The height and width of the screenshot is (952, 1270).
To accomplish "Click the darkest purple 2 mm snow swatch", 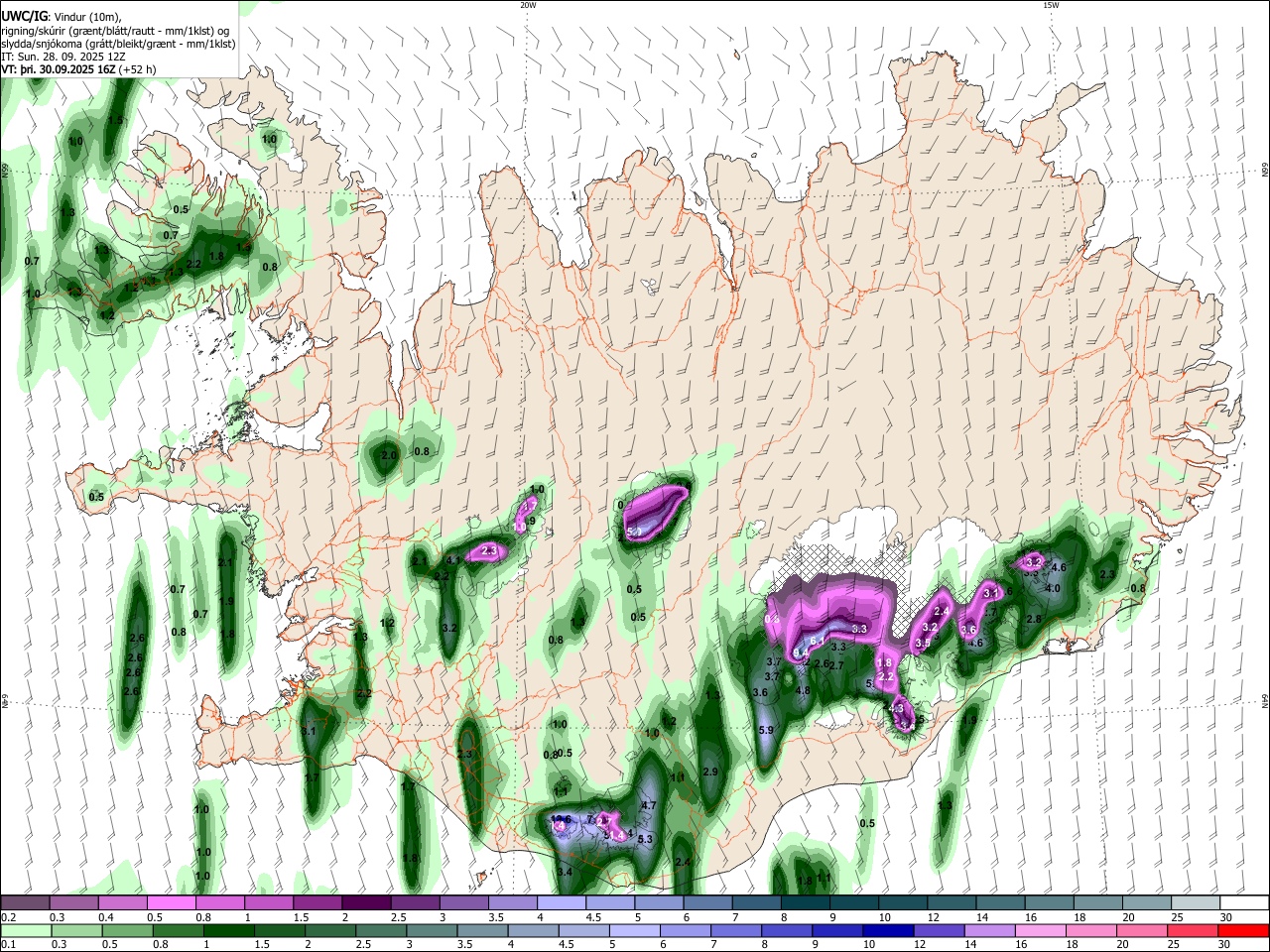I will [x=365, y=902].
